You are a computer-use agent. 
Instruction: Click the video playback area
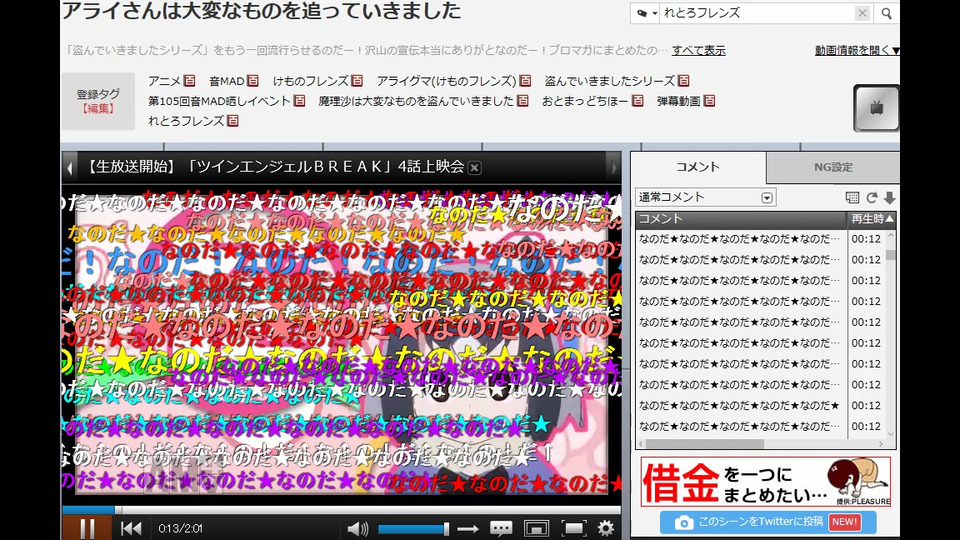[x=342, y=343]
